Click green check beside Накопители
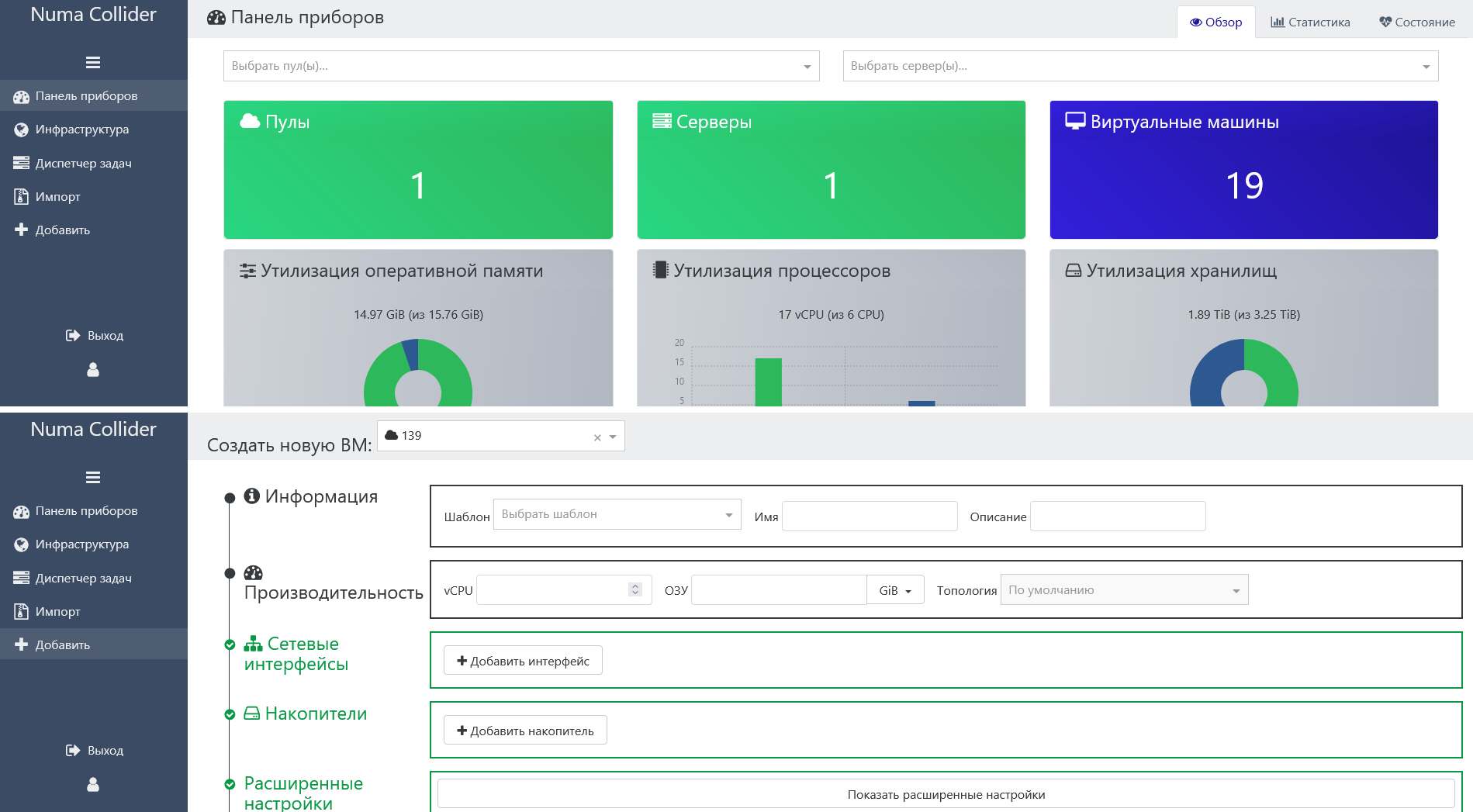Image resolution: width=1473 pixels, height=812 pixels. 230,714
